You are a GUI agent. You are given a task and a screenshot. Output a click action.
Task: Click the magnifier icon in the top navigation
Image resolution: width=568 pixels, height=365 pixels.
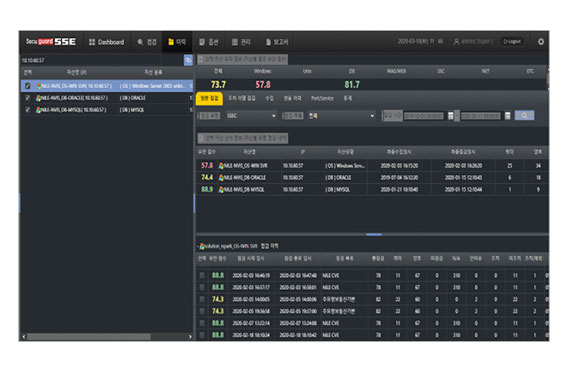(x=140, y=42)
